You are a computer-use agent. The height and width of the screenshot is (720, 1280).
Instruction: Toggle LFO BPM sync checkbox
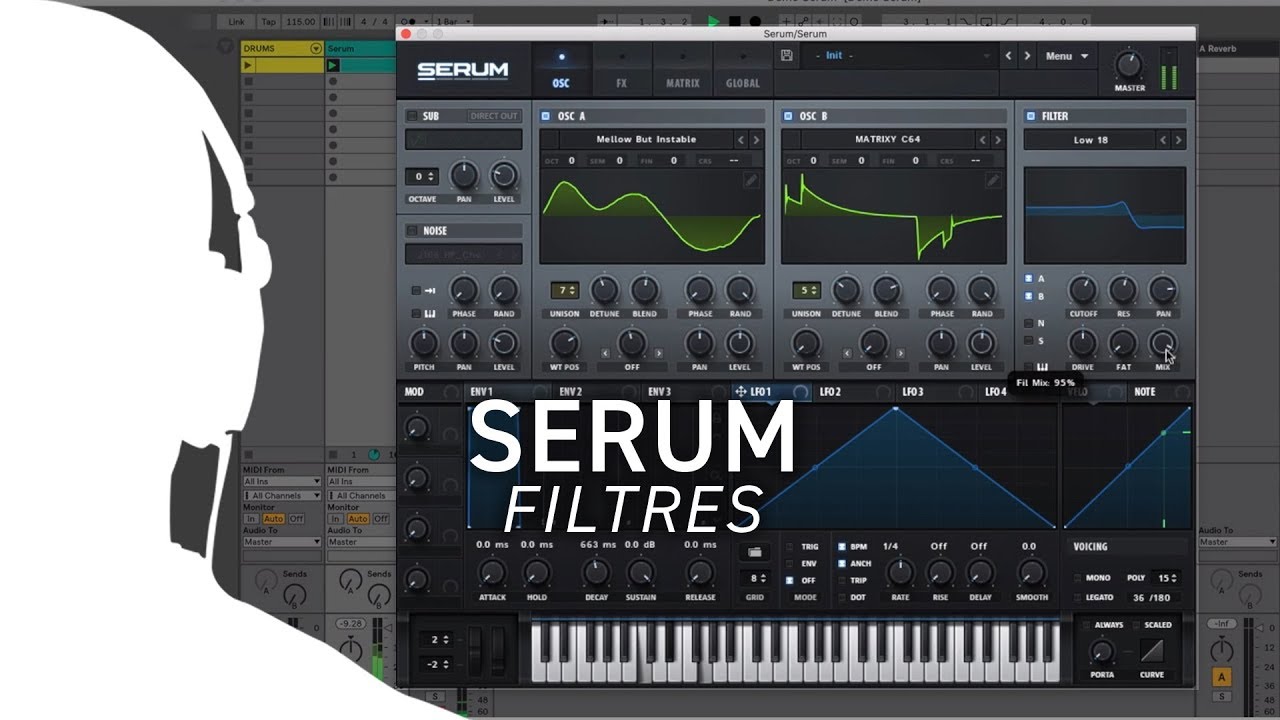pos(841,547)
